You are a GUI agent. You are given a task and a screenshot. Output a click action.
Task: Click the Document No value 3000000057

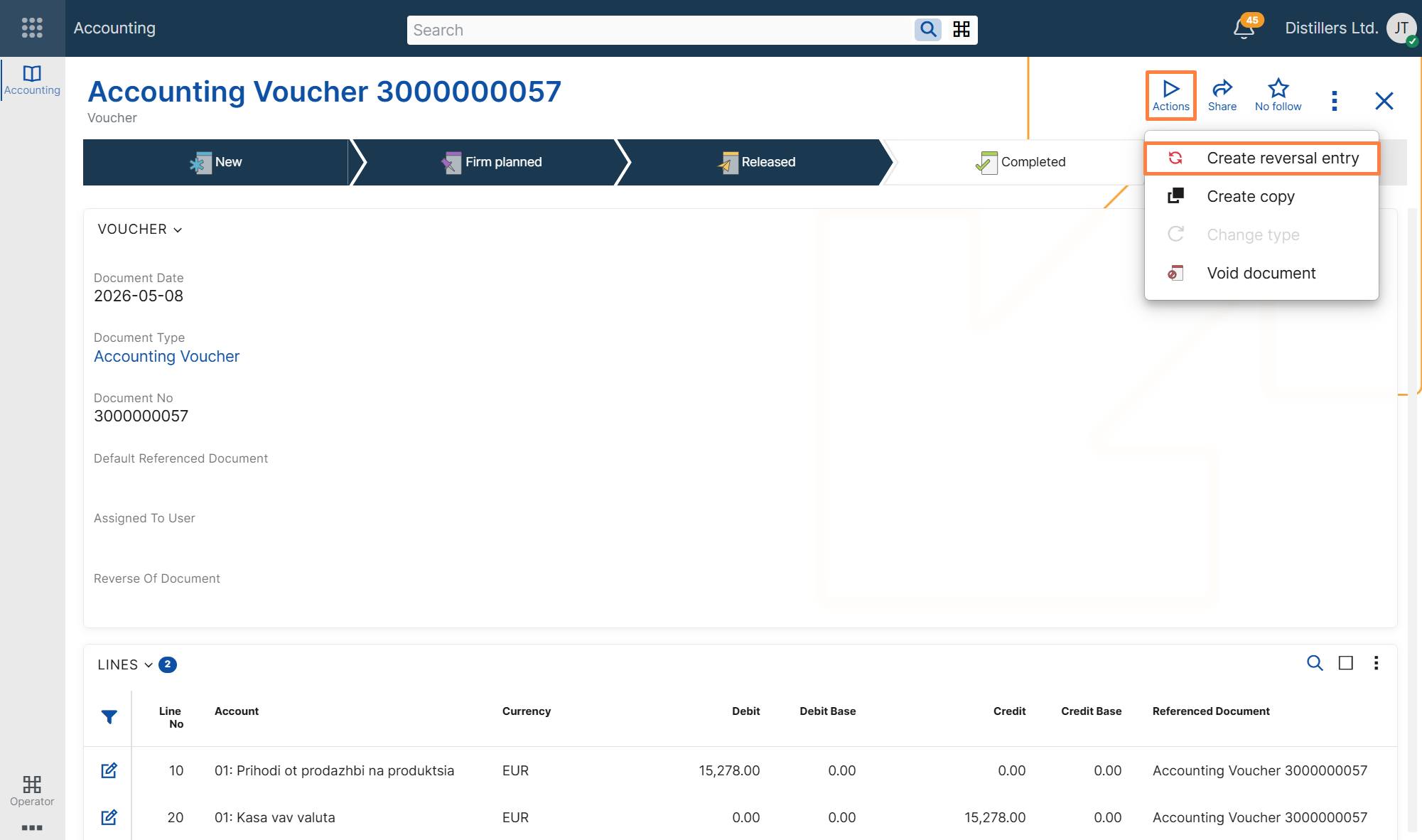click(x=141, y=416)
